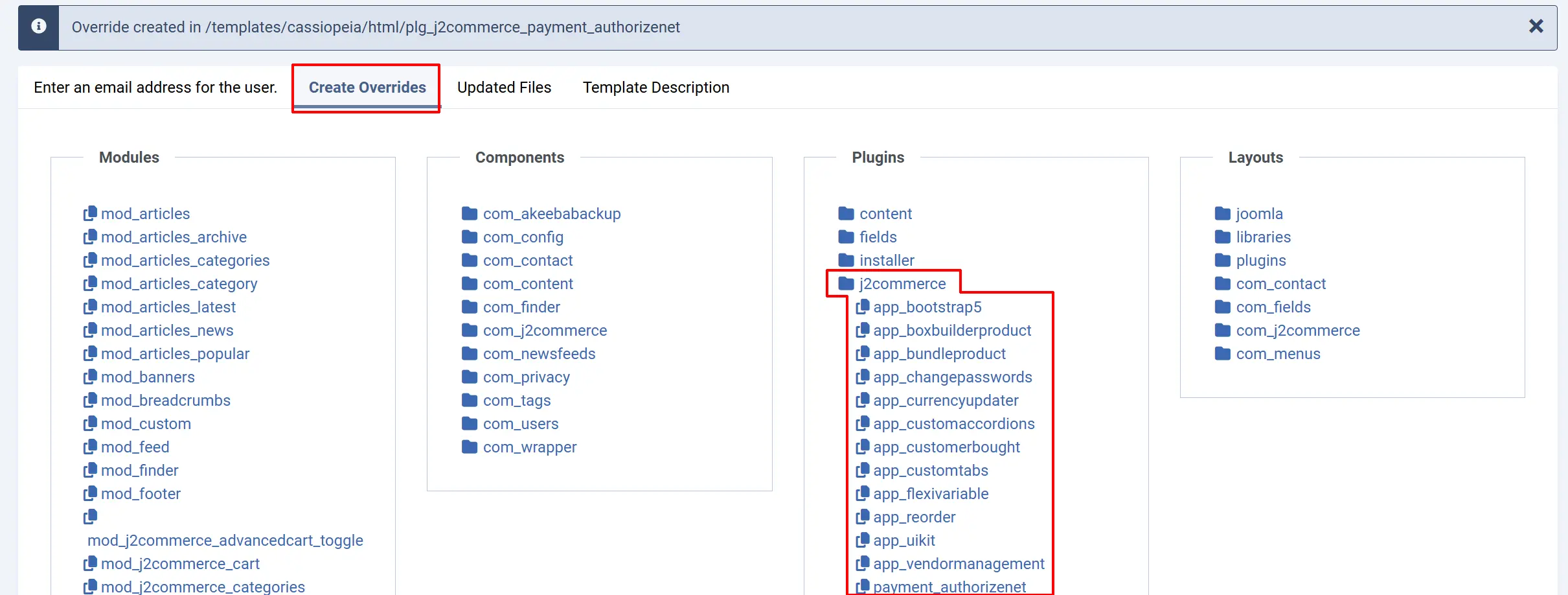Click the copy icon beside mod_footer
Viewport: 1568px width, 595px height.
(x=90, y=493)
